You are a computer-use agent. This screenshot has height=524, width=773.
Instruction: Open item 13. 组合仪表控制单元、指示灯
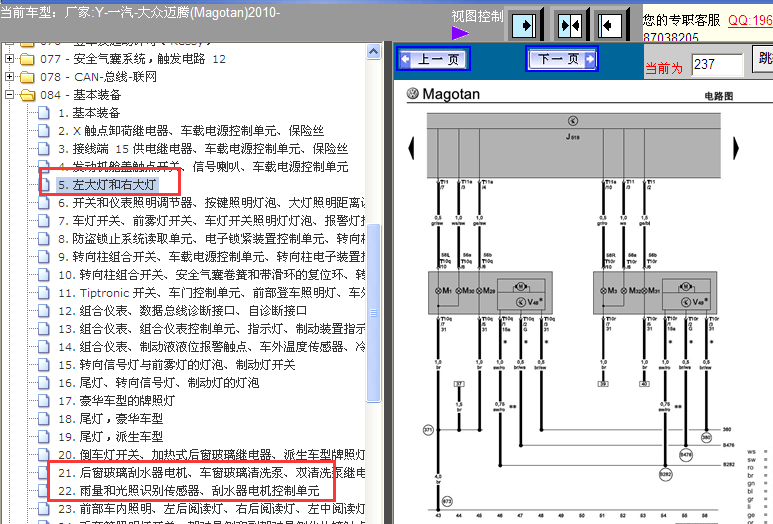(x=211, y=329)
